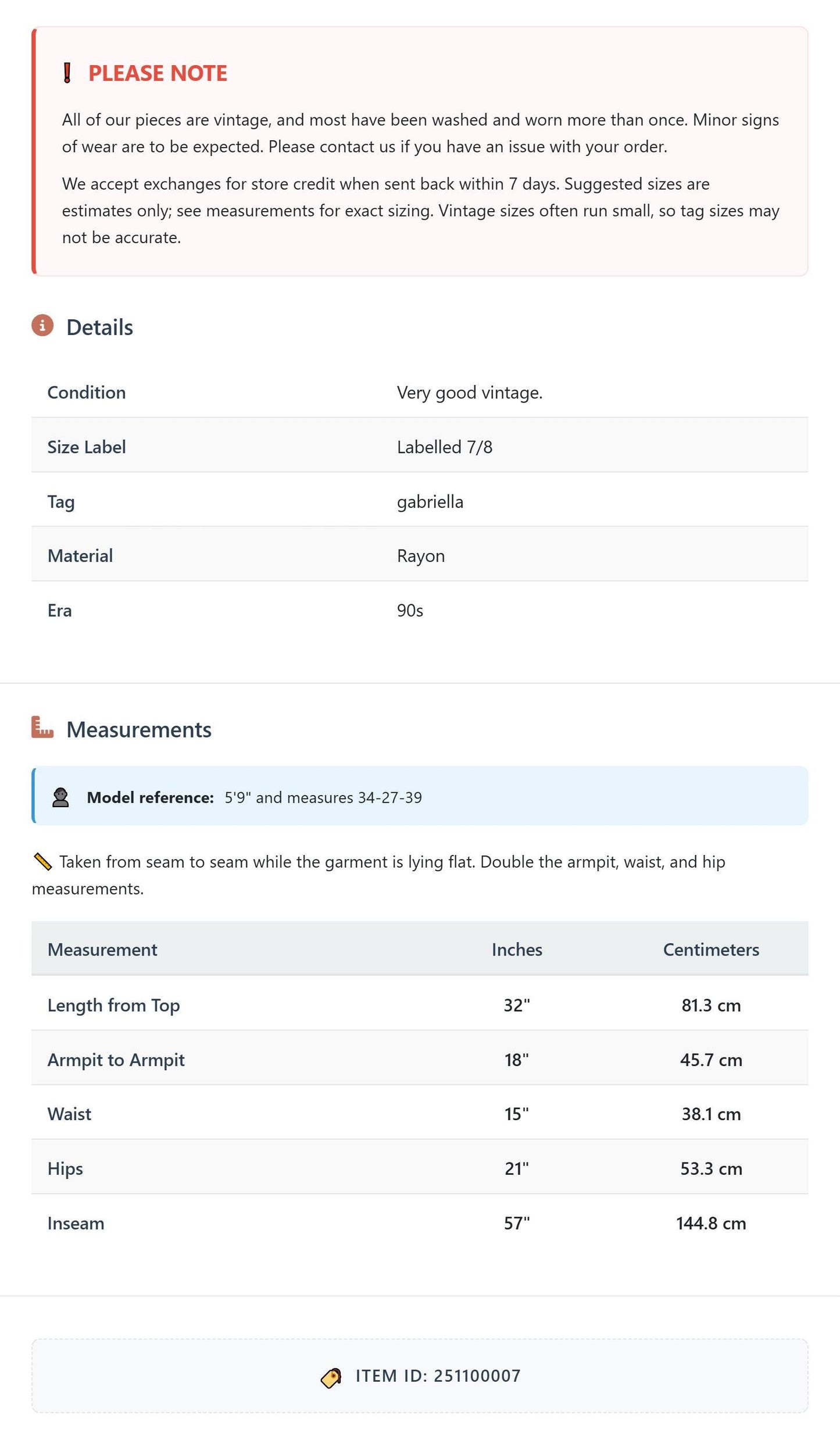Click the Measurement column header
The height and width of the screenshot is (1440, 840).
[x=102, y=950]
